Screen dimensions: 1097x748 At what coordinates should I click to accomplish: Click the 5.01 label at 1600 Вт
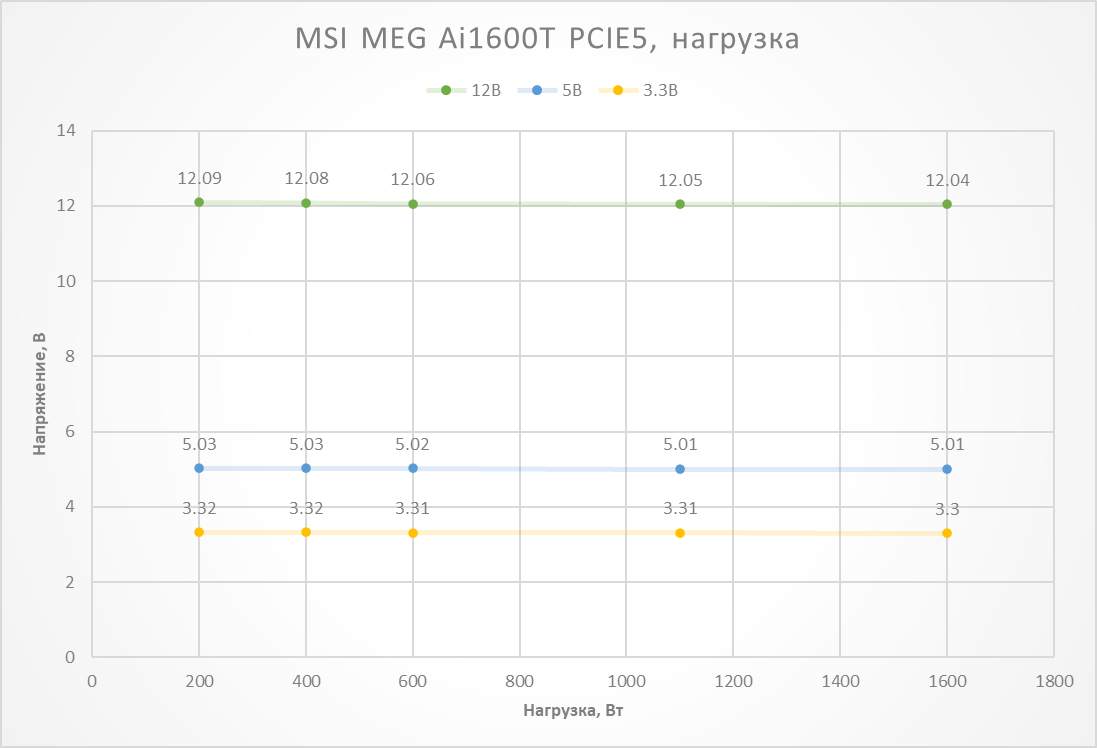pyautogui.click(x=947, y=444)
